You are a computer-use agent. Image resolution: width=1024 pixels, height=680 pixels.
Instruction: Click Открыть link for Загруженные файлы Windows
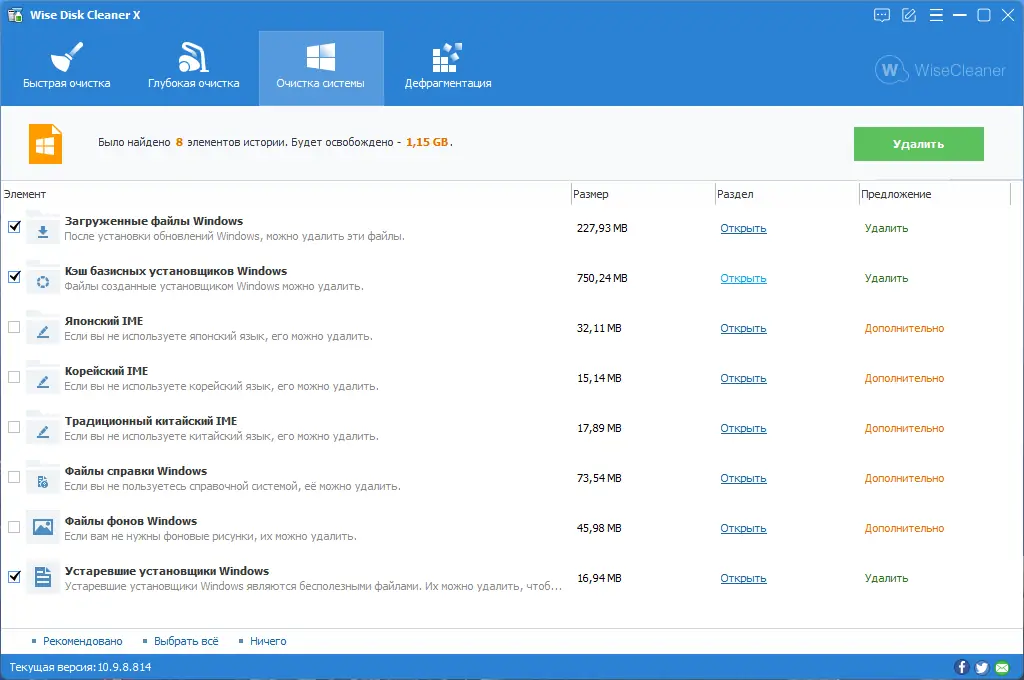pos(743,228)
